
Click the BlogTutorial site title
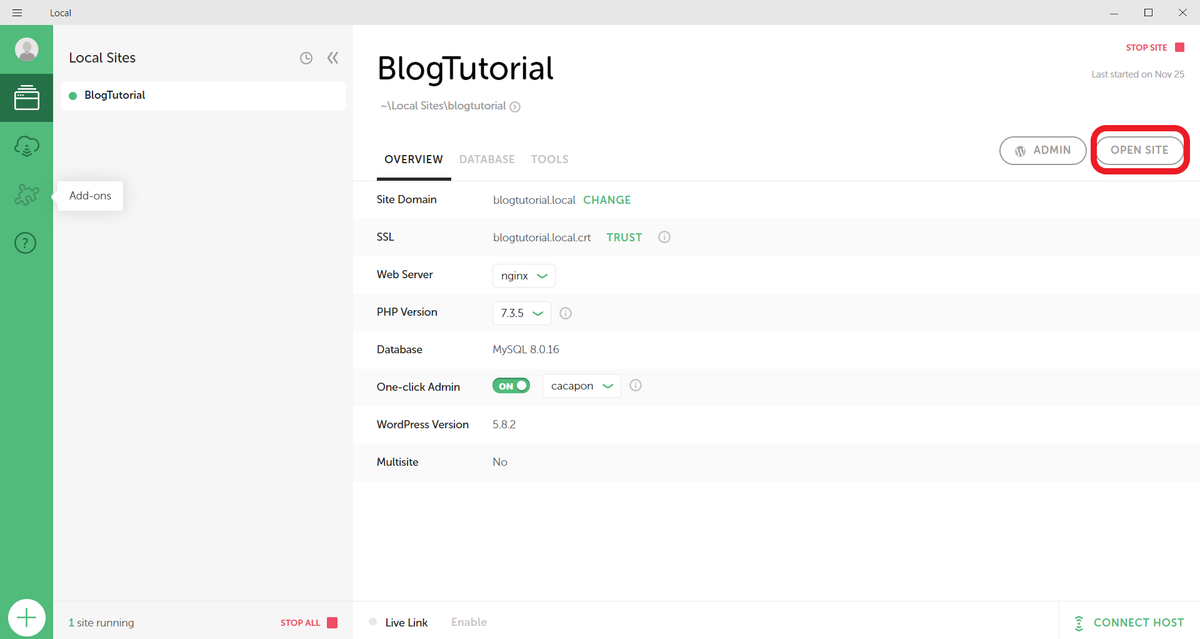tap(465, 68)
